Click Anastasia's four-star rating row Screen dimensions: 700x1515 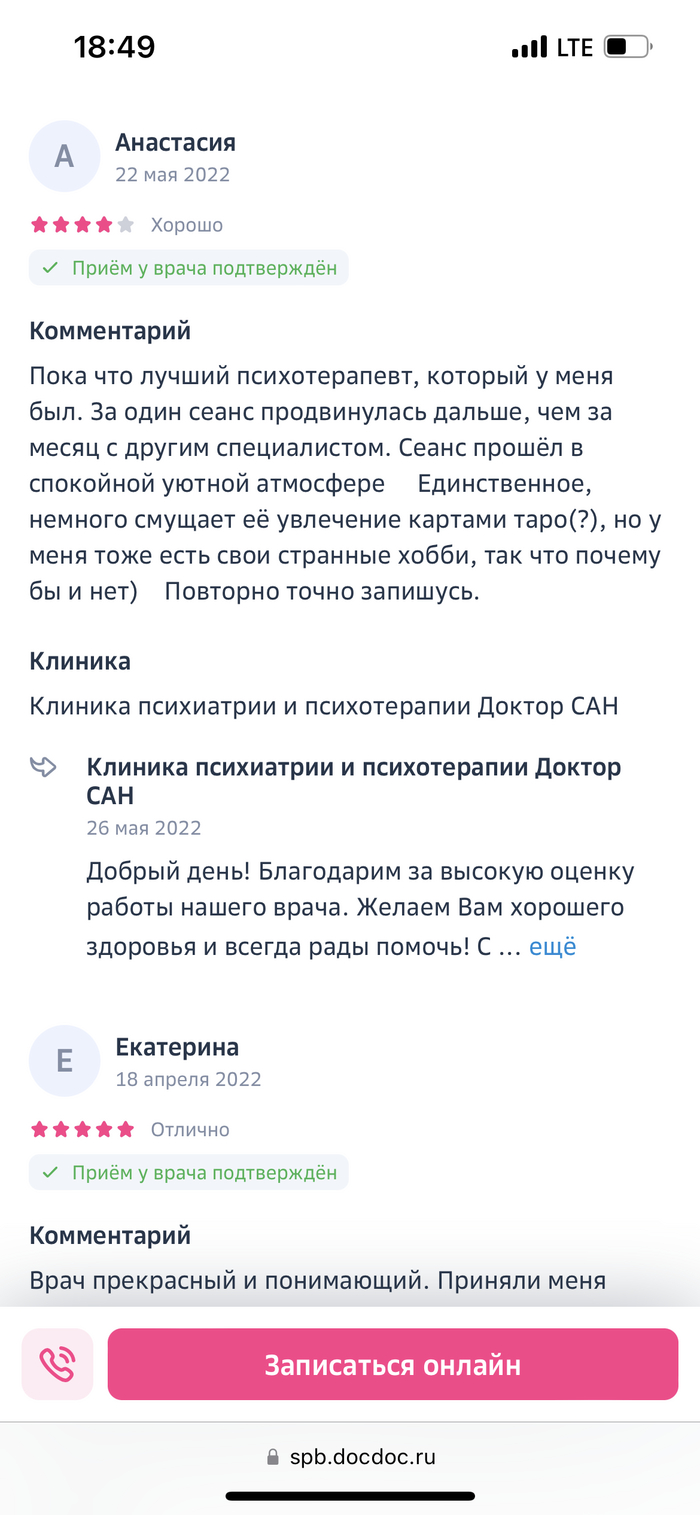point(82,225)
